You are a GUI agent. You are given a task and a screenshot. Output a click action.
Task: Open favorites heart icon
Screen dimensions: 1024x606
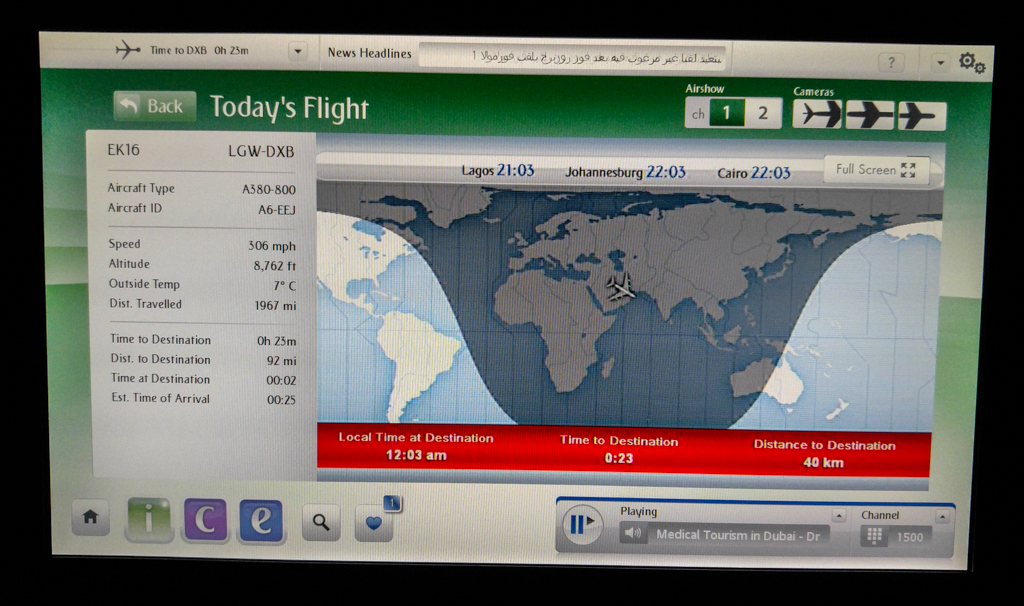click(373, 523)
